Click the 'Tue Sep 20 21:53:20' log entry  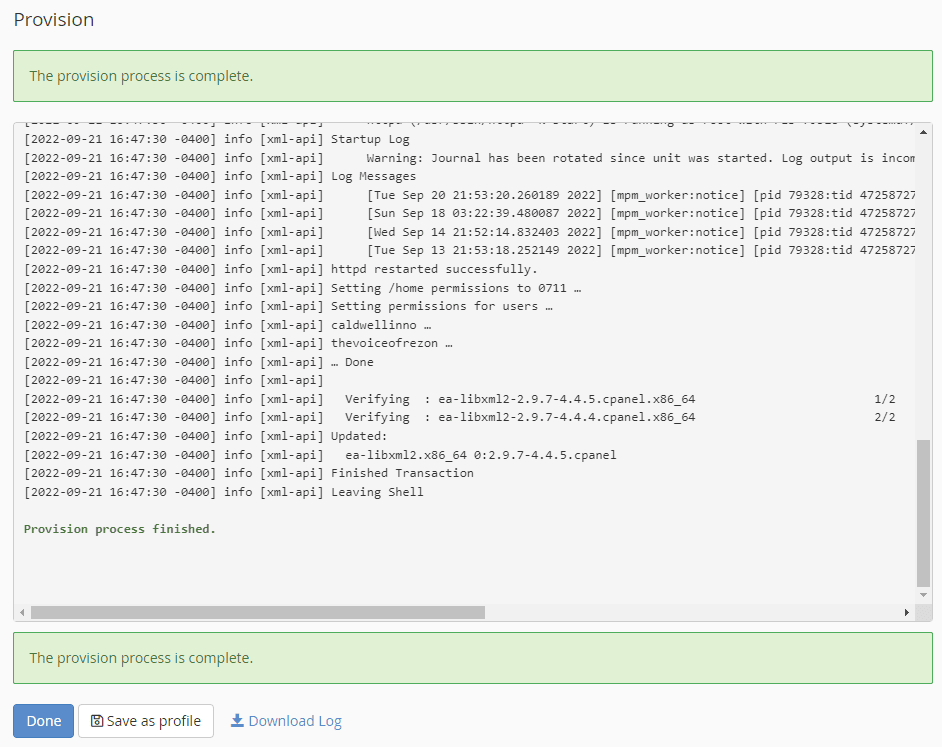[x=470, y=195]
